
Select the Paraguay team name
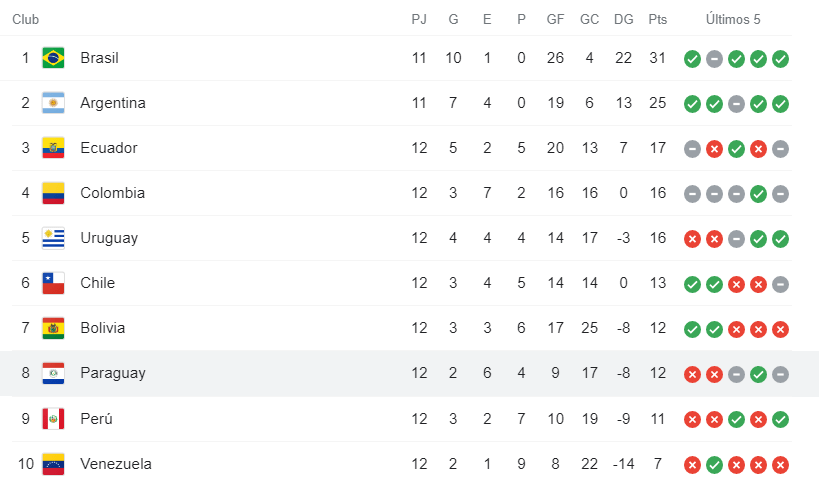pos(113,373)
